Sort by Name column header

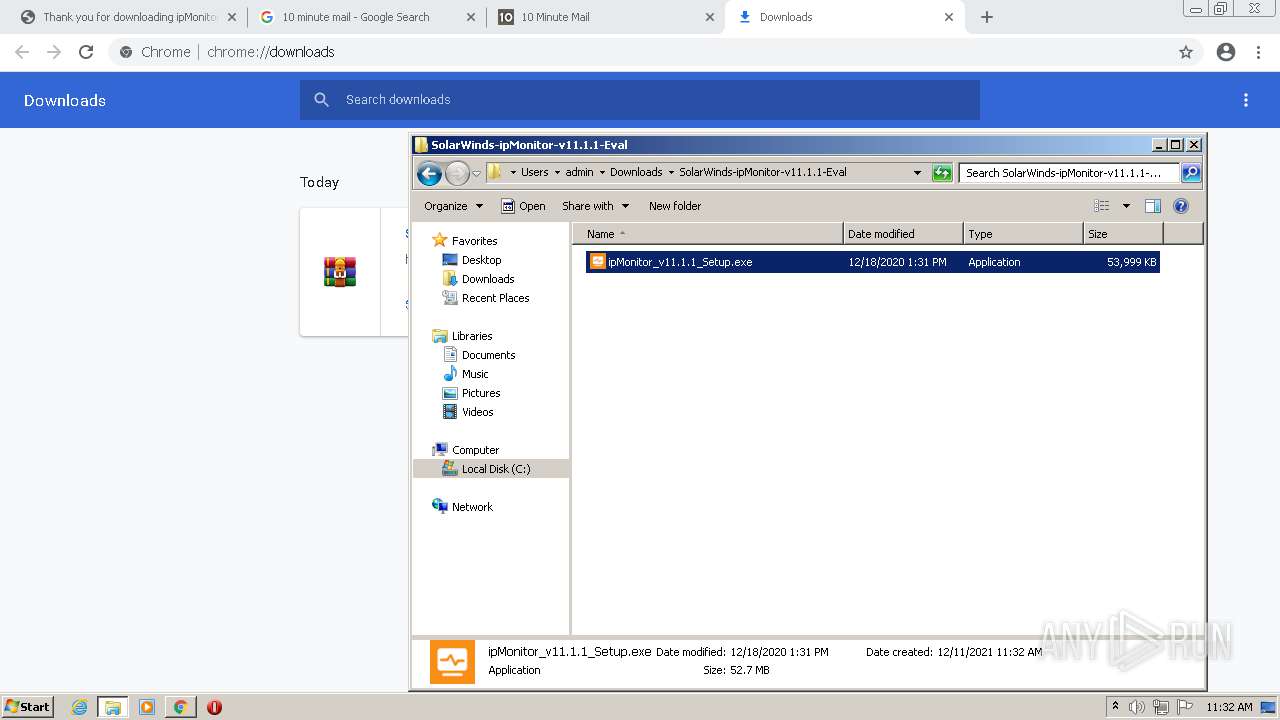[708, 234]
